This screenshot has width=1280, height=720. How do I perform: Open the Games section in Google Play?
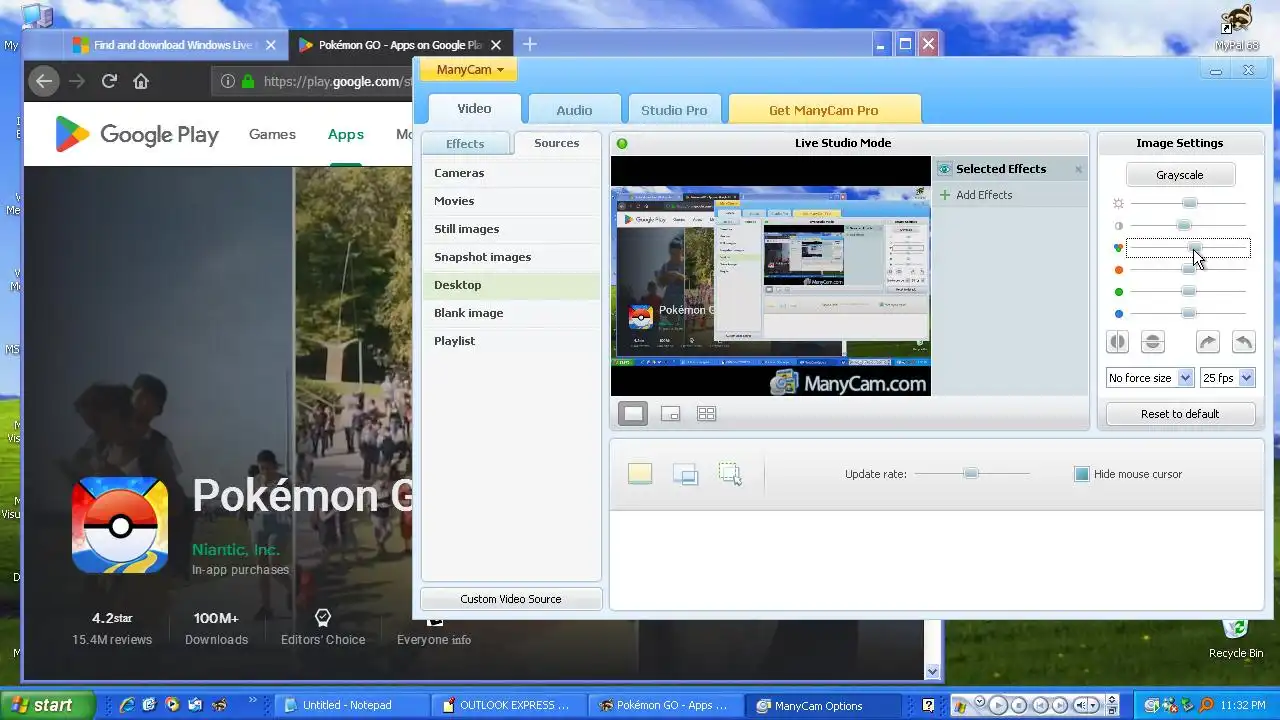click(x=272, y=134)
